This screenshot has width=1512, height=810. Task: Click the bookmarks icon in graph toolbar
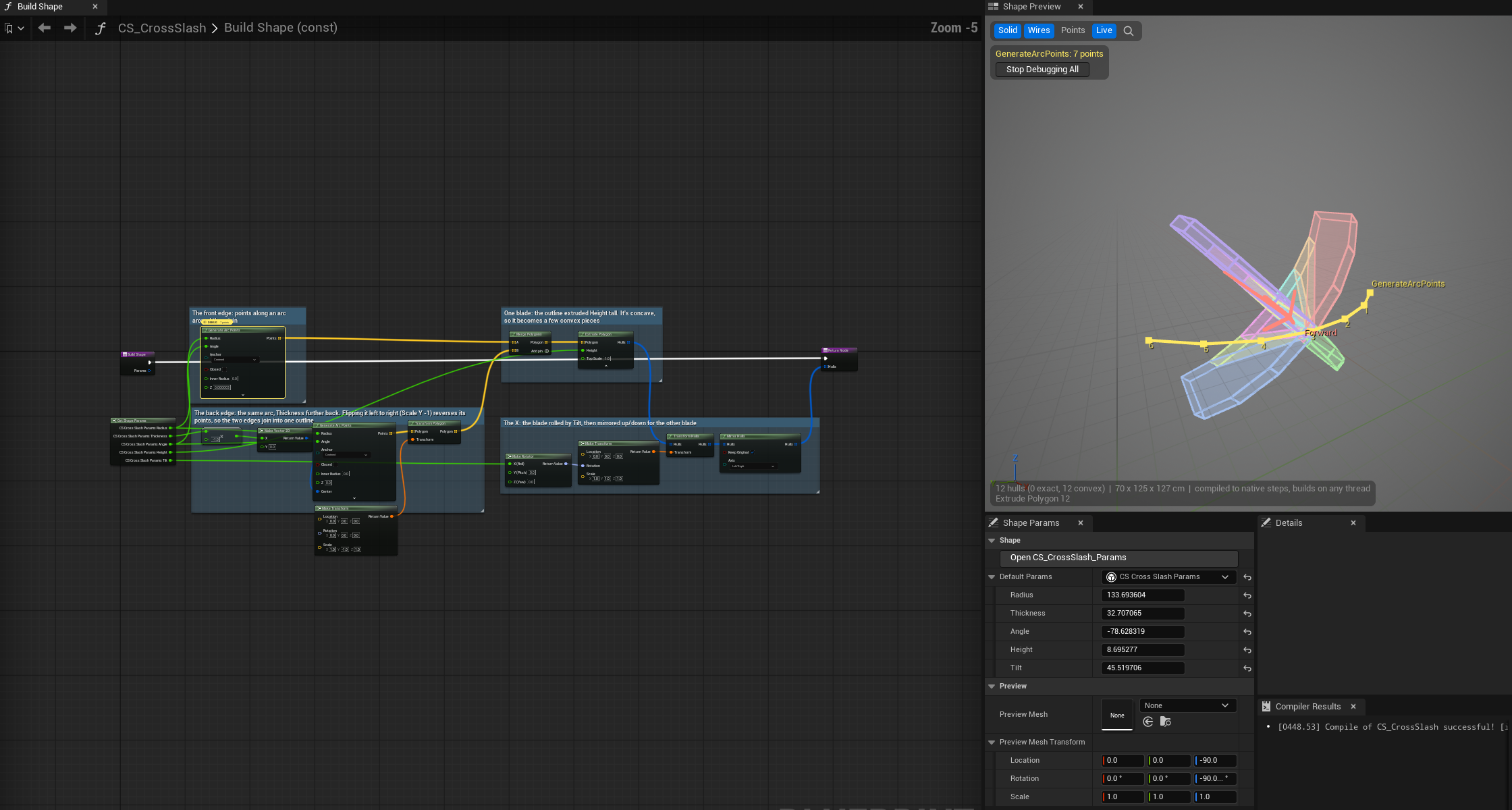(9, 28)
